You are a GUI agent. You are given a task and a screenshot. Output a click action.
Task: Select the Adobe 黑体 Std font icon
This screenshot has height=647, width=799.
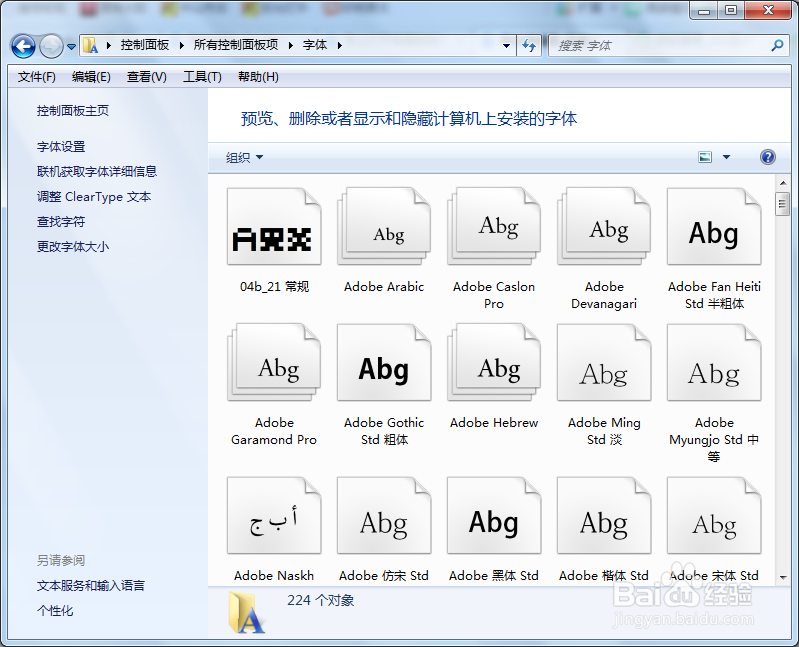(494, 516)
